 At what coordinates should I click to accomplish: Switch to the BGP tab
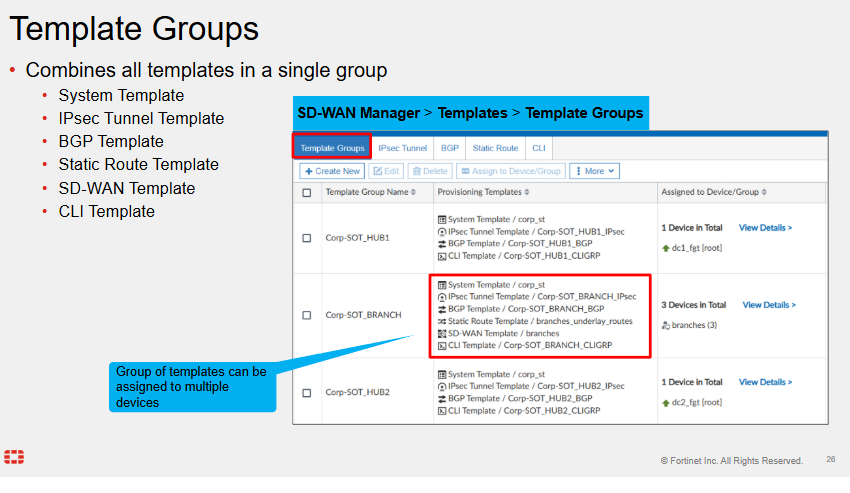pyautogui.click(x=449, y=148)
